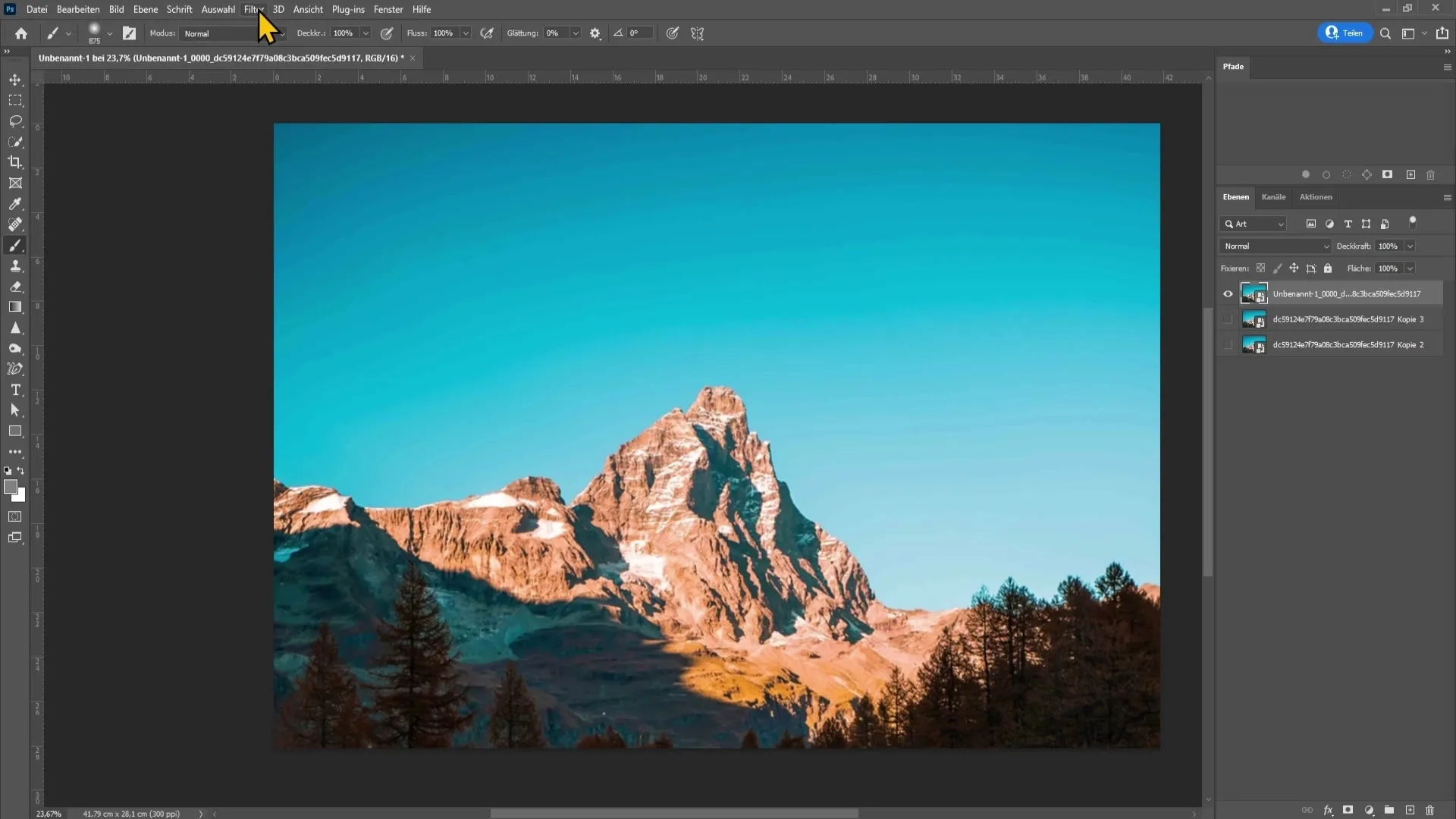Open the Ebene menu item
The width and height of the screenshot is (1456, 819).
(x=145, y=9)
